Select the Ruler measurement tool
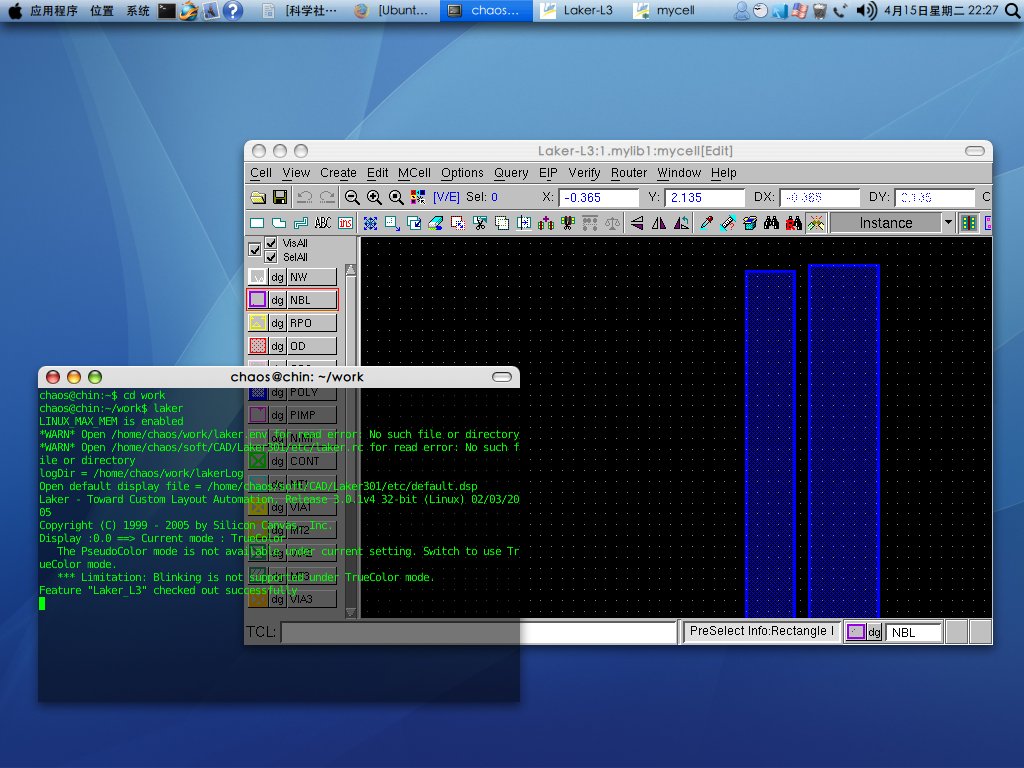Image resolution: width=1024 pixels, height=768 pixels. pyautogui.click(x=728, y=223)
